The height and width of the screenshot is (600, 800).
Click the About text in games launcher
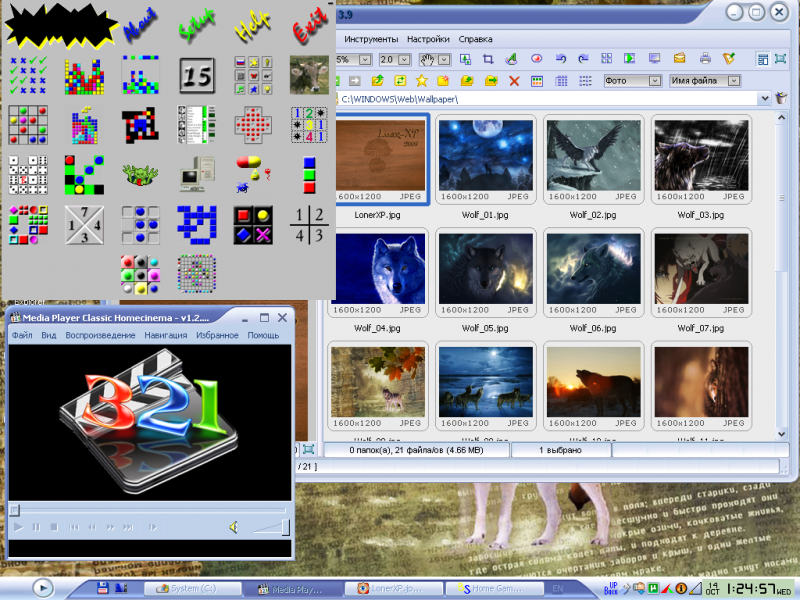(138, 24)
